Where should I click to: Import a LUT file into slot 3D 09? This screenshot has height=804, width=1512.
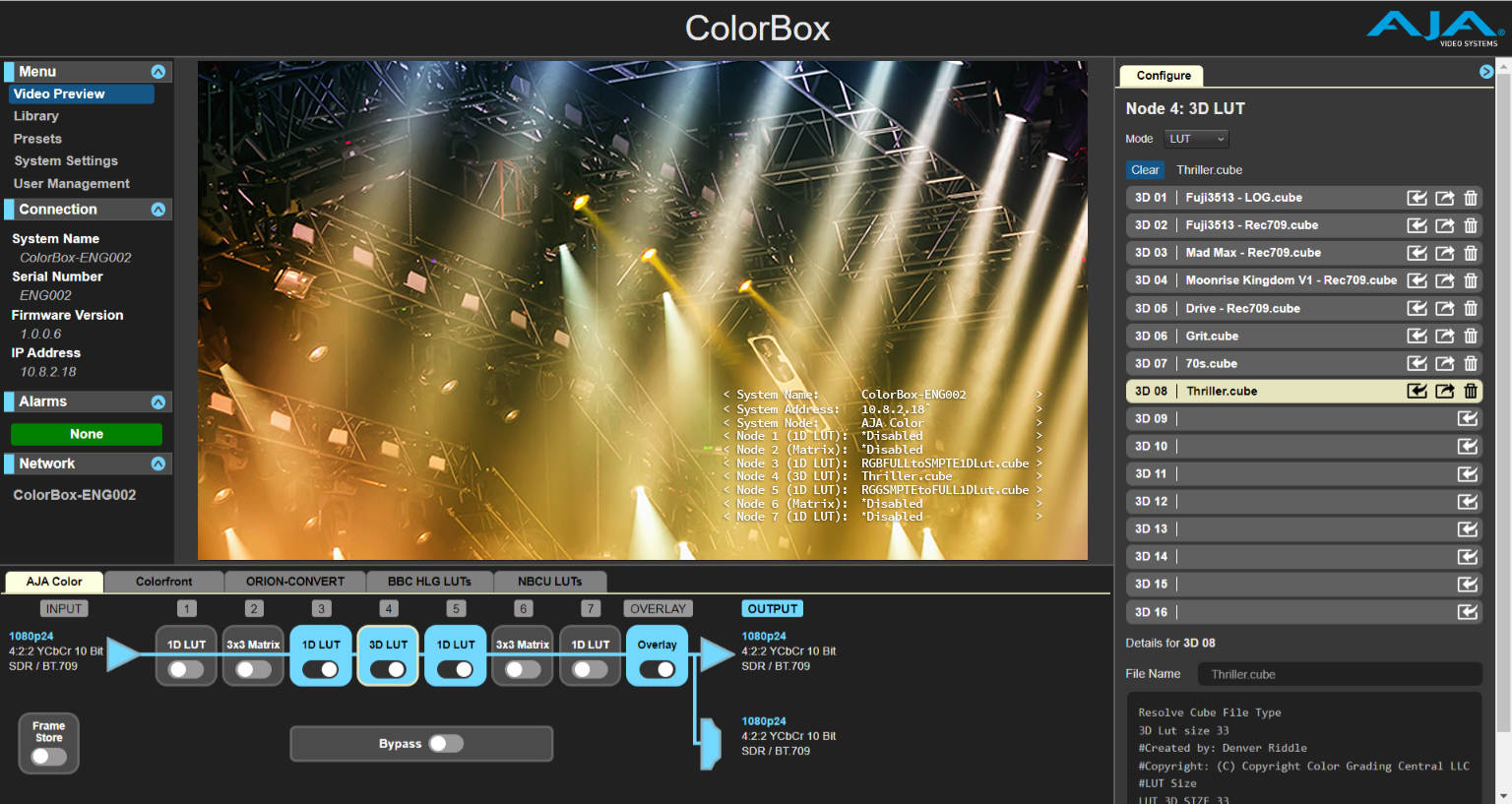[x=1468, y=418]
